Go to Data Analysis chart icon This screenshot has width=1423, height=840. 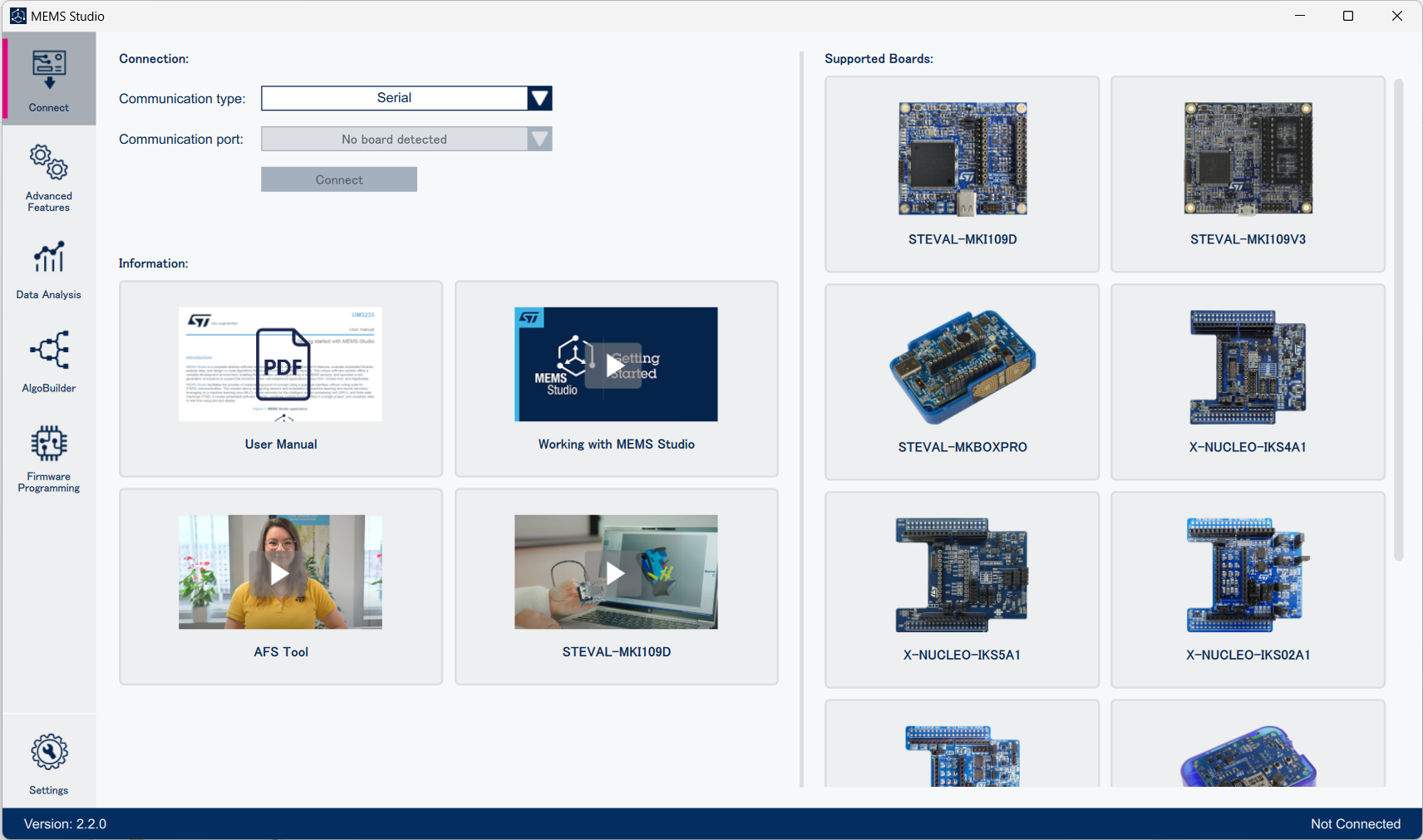(49, 258)
